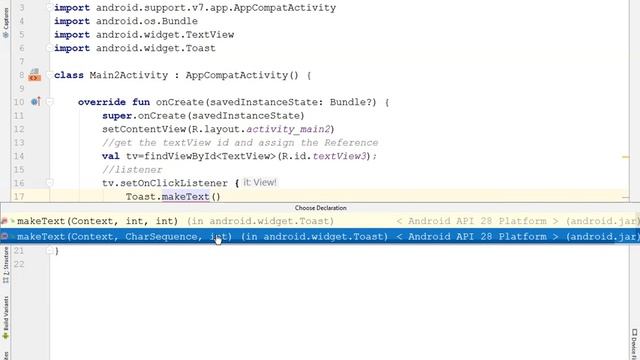640x360 pixels.
Task: Click line number 17 in the gutter
Action: click(19, 197)
